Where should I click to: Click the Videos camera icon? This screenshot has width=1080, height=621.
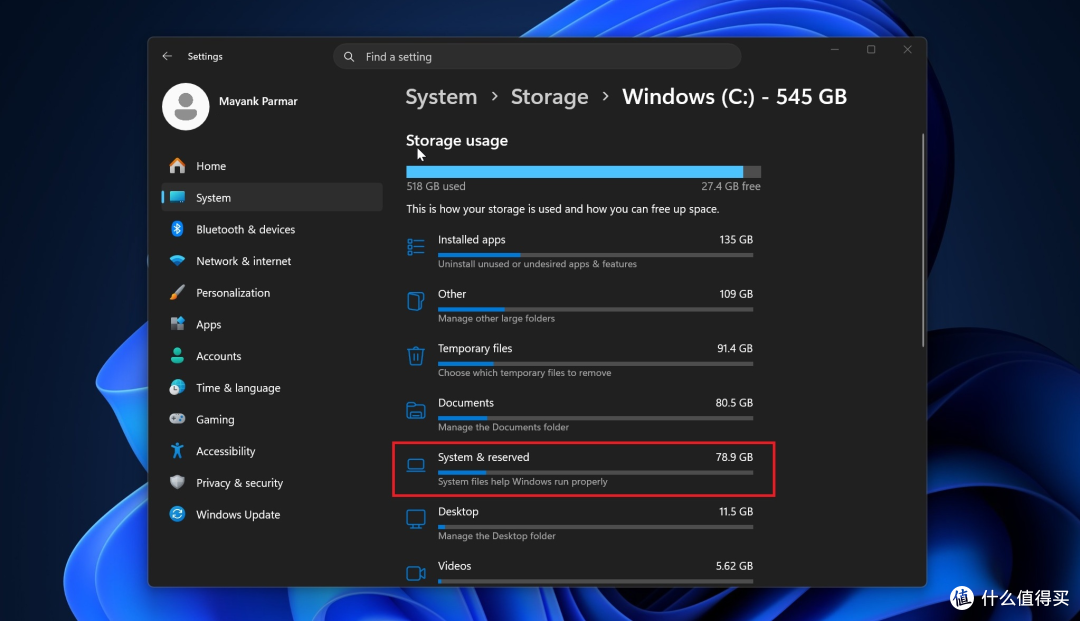pyautogui.click(x=415, y=573)
